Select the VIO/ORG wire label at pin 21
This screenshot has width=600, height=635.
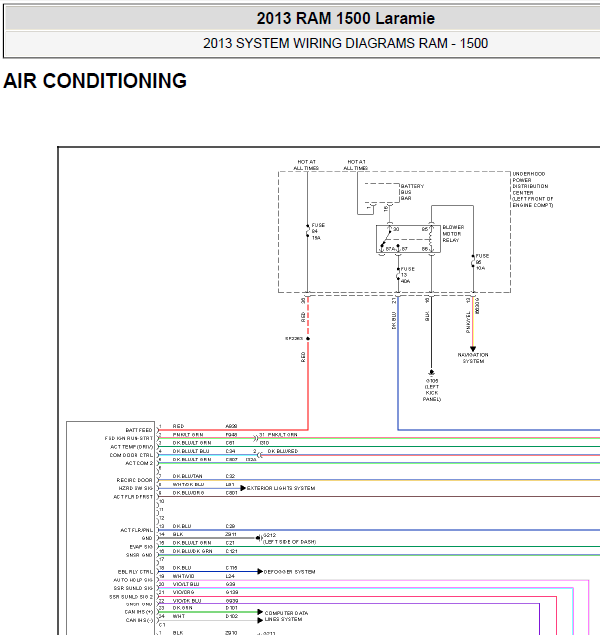(183, 592)
